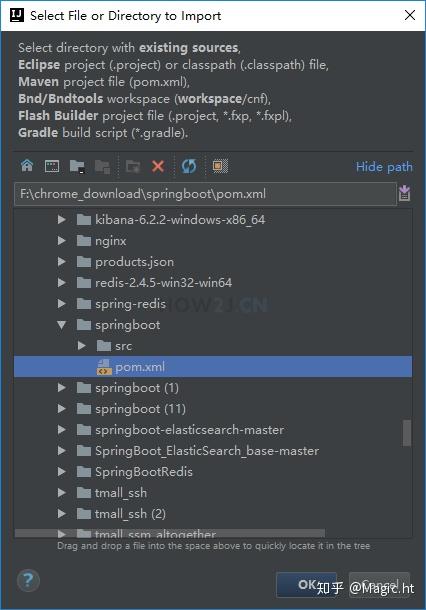Open the help question mark button

[28, 580]
